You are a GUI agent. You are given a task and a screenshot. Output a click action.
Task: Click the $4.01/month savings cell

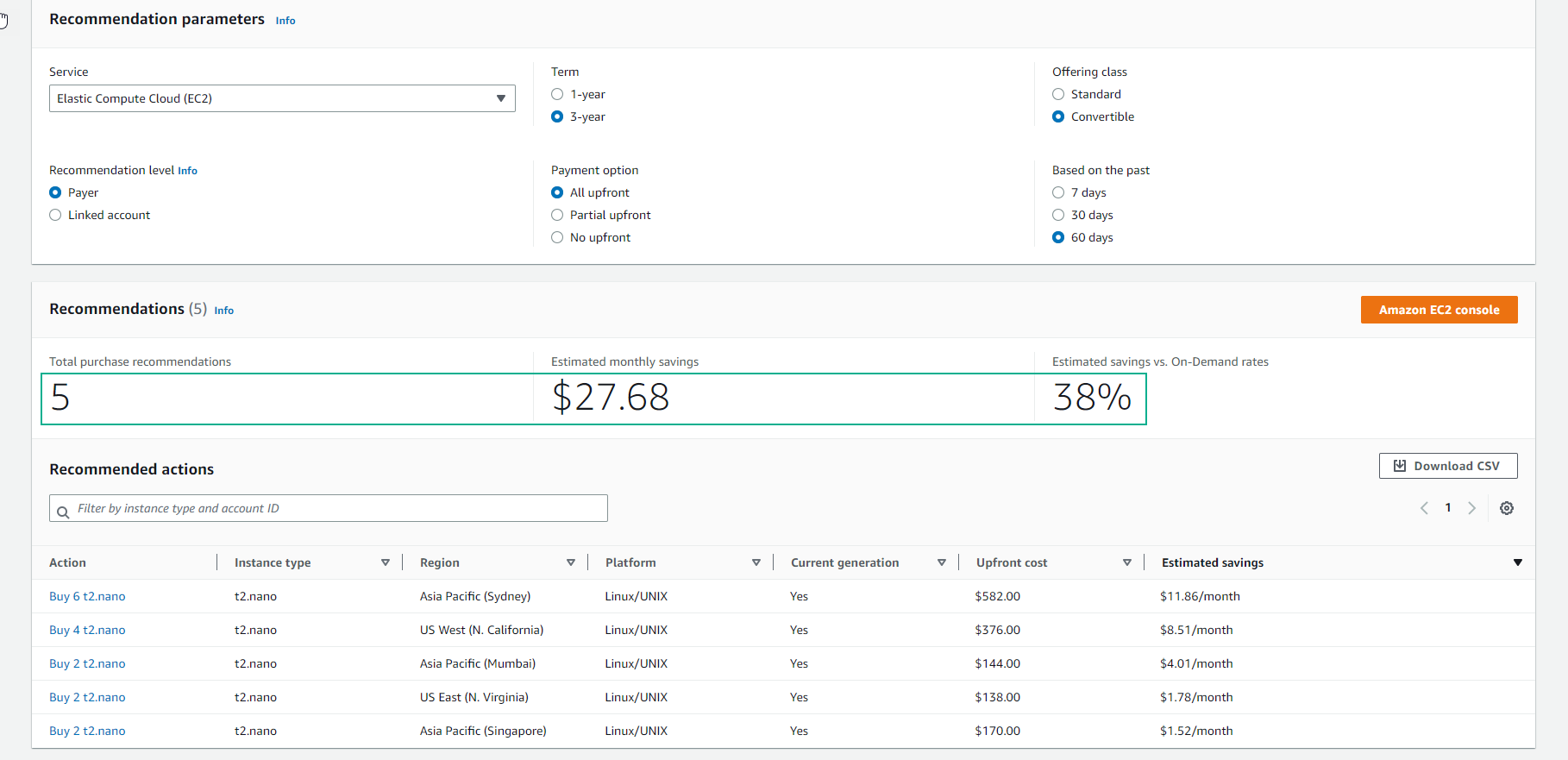(1196, 663)
